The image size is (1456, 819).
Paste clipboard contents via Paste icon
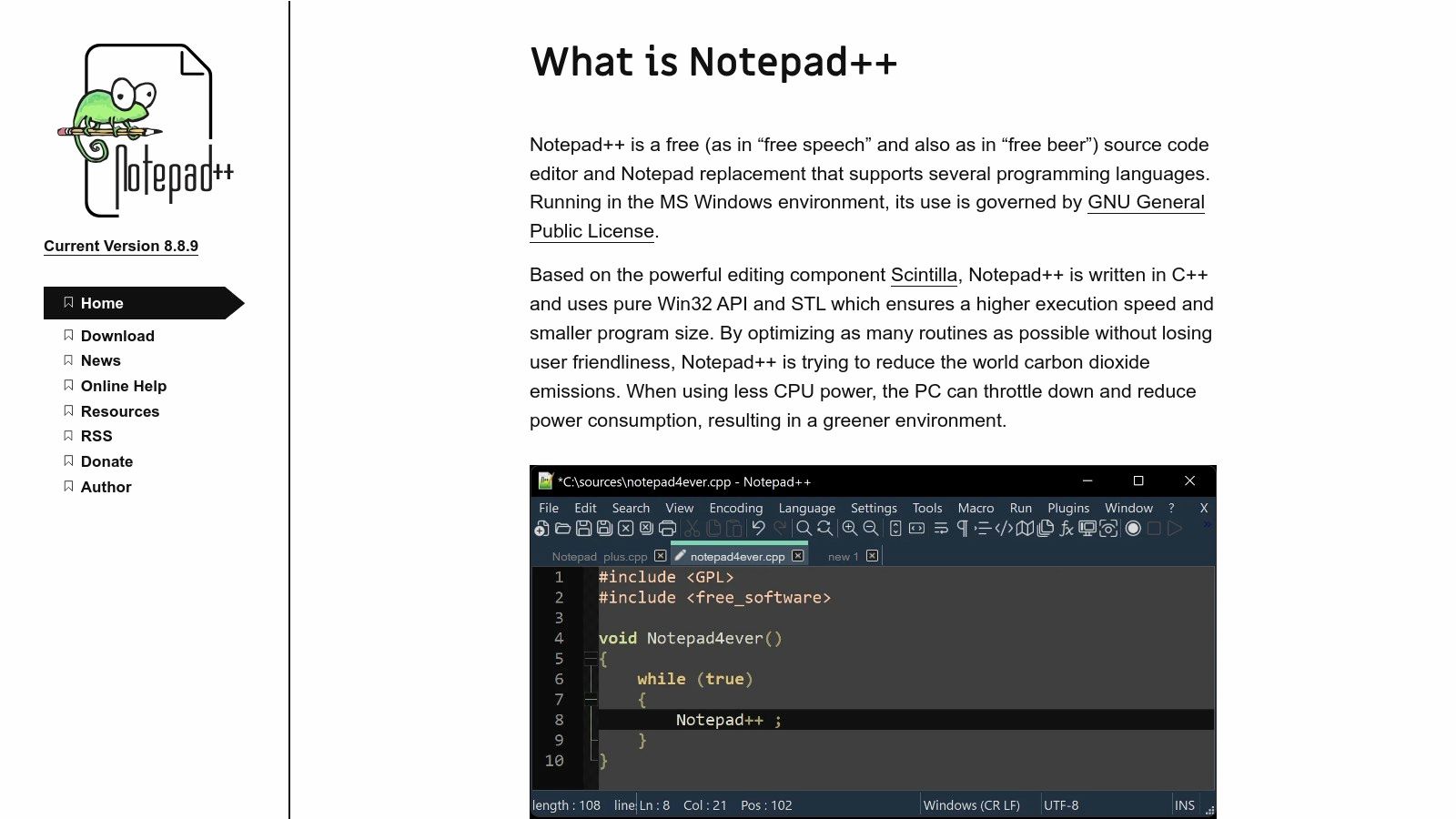click(x=733, y=528)
